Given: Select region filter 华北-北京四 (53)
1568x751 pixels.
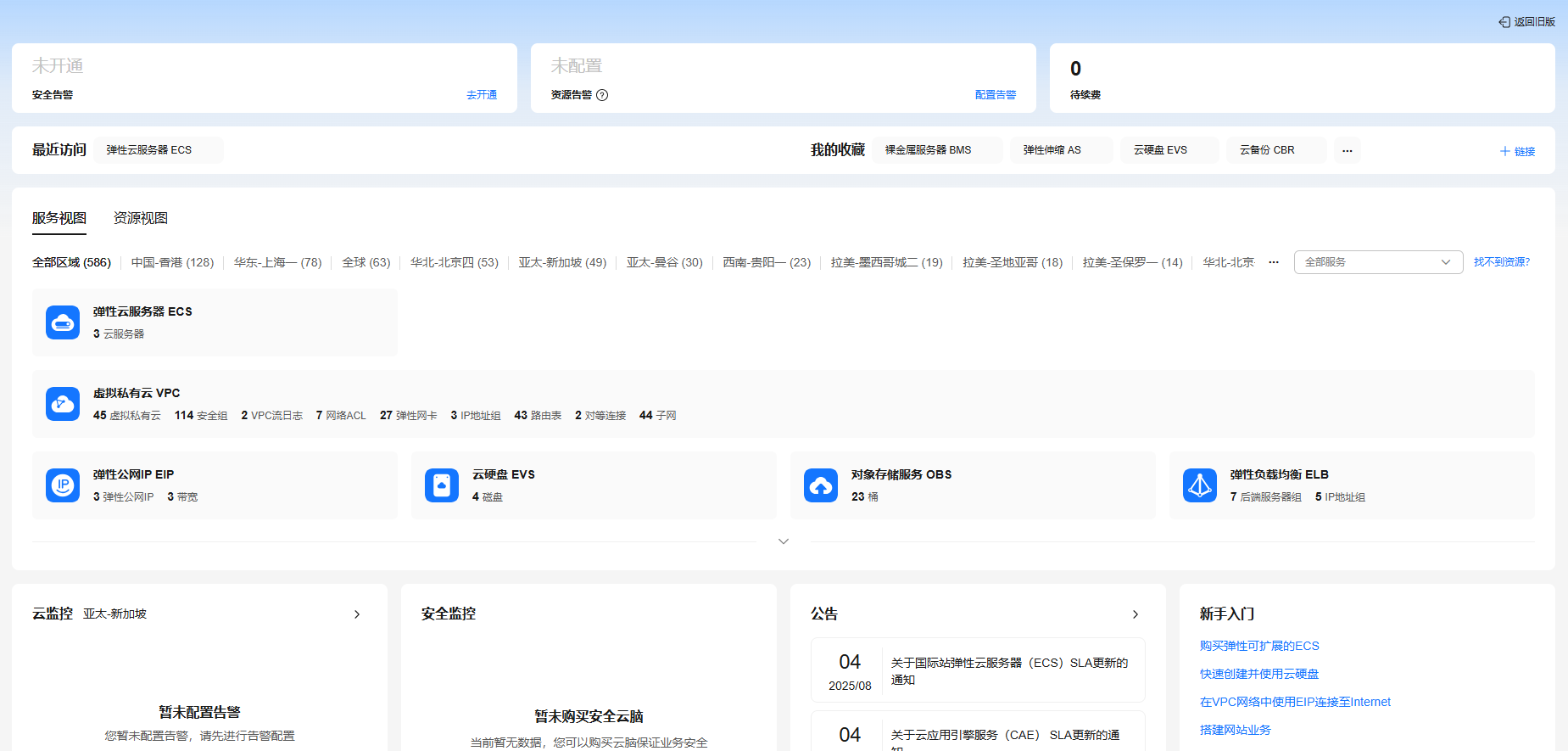Looking at the screenshot, I should pyautogui.click(x=455, y=262).
